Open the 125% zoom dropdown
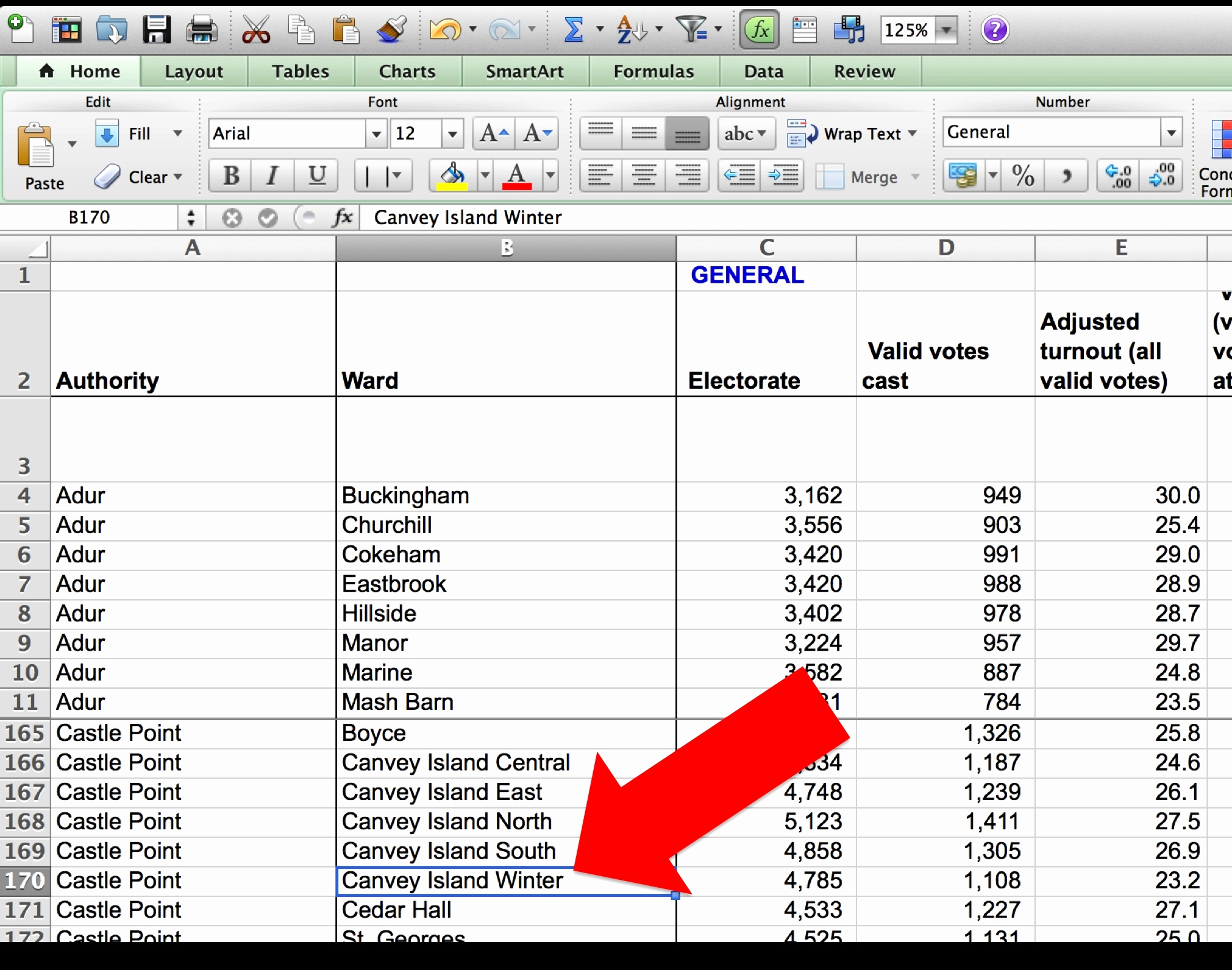Viewport: 1232px width, 970px height. pos(946,29)
